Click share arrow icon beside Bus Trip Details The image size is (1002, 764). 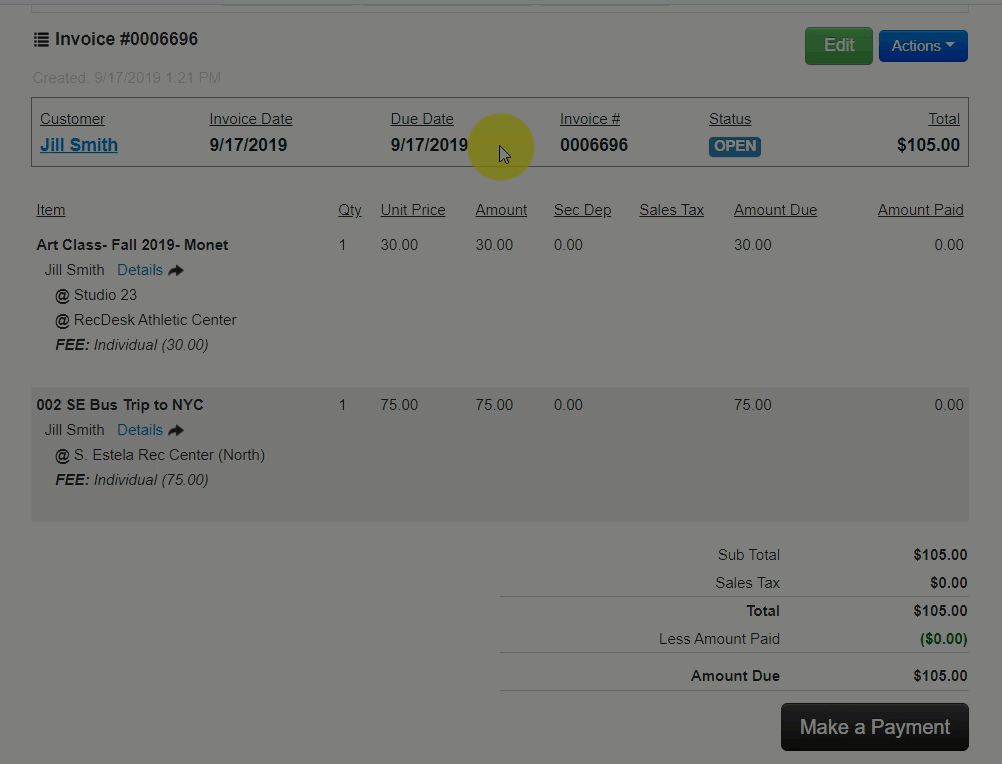pyautogui.click(x=176, y=430)
